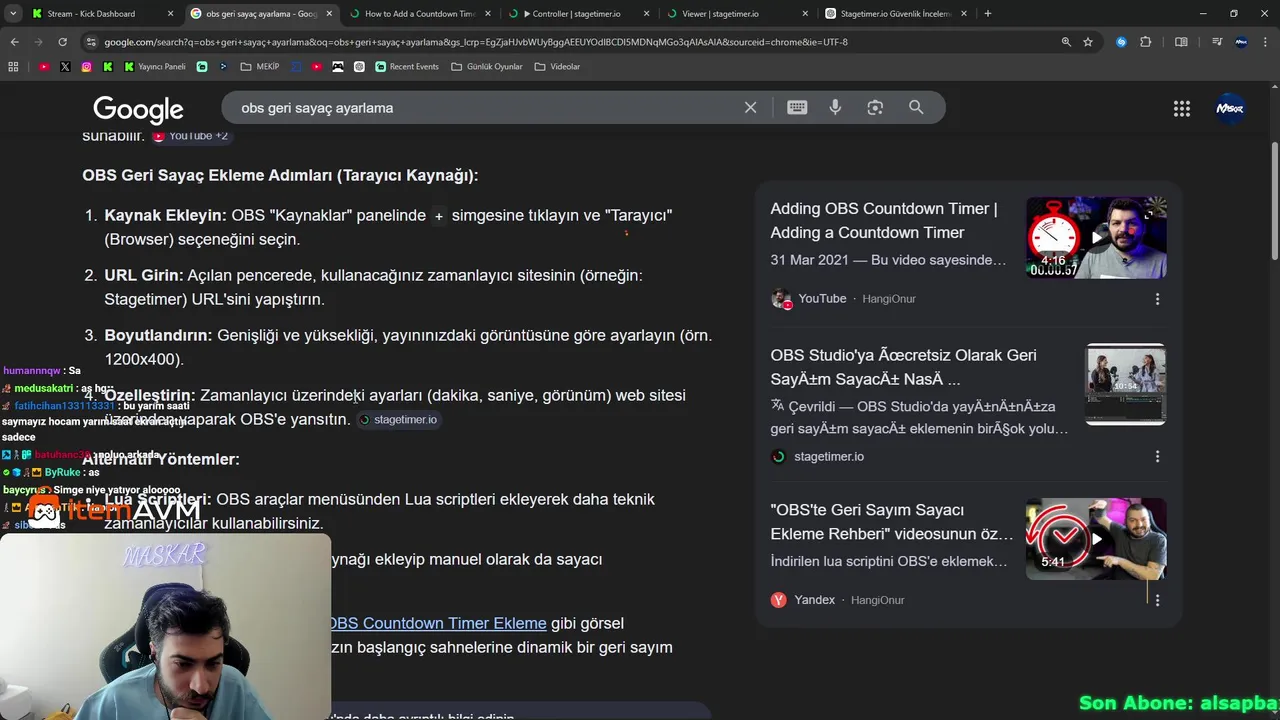Open the Chrome profile avatar in toolbar

(1242, 42)
